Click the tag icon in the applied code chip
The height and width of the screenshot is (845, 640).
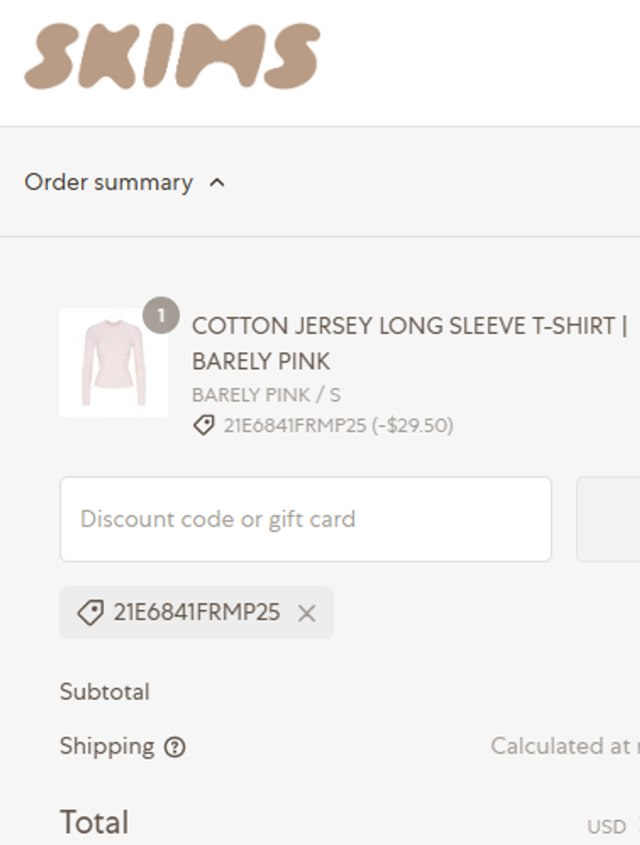[90, 612]
